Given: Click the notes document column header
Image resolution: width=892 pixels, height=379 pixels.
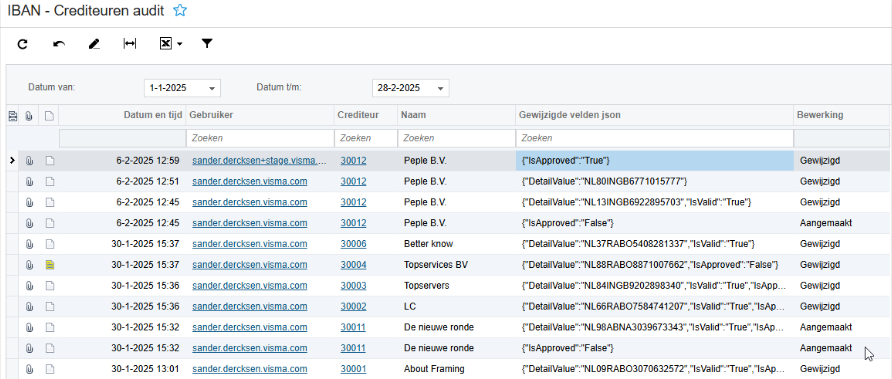Looking at the screenshot, I should click(x=49, y=116).
